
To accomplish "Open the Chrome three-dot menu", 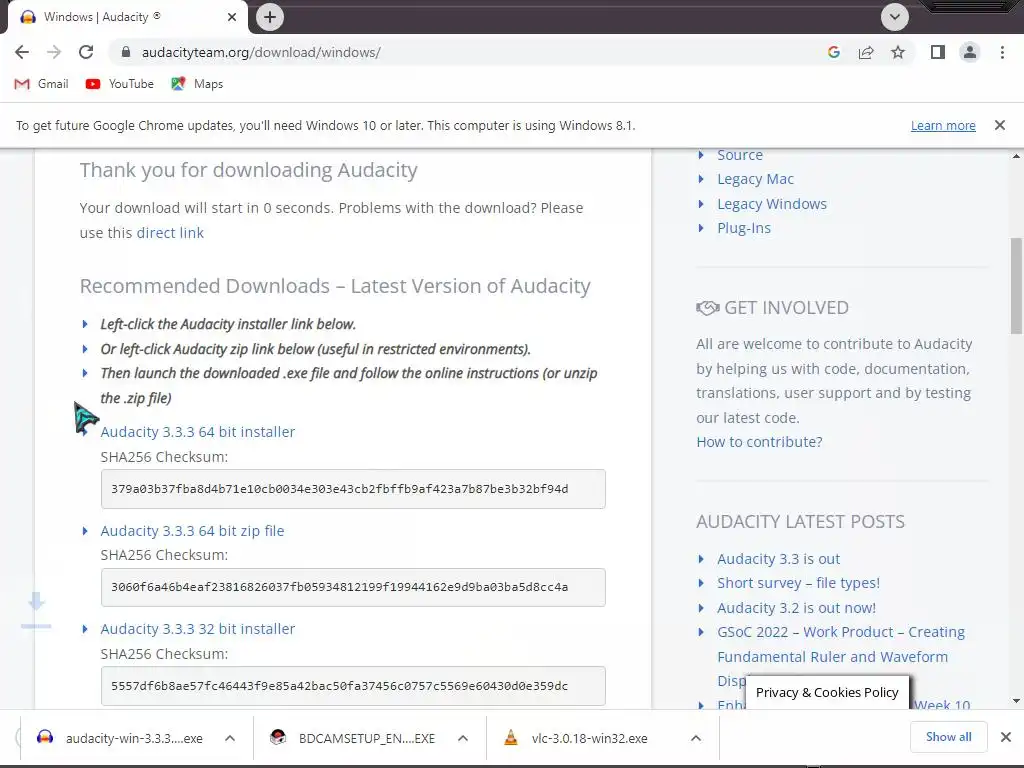I will 1002,52.
